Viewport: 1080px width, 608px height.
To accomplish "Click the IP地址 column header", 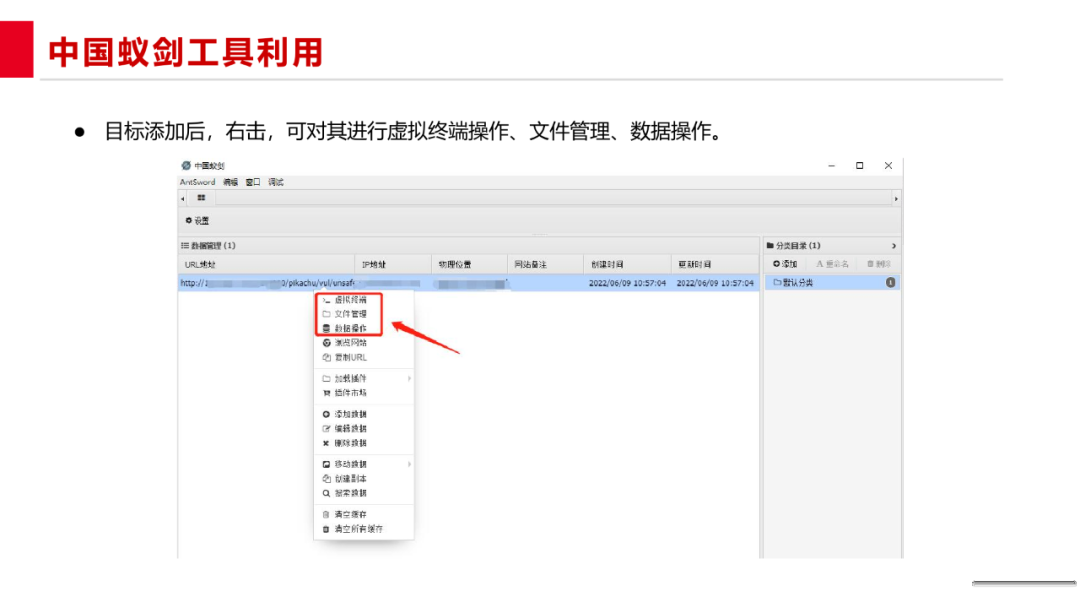I will pos(393,264).
